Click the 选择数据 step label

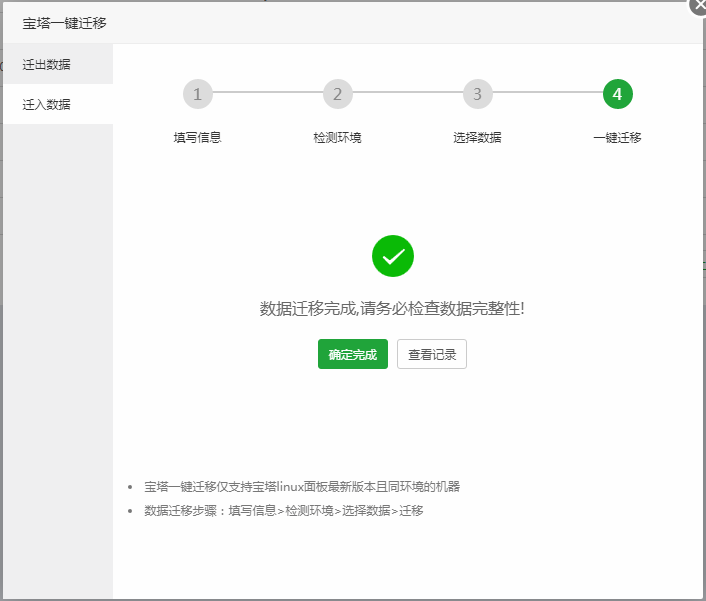click(477, 137)
